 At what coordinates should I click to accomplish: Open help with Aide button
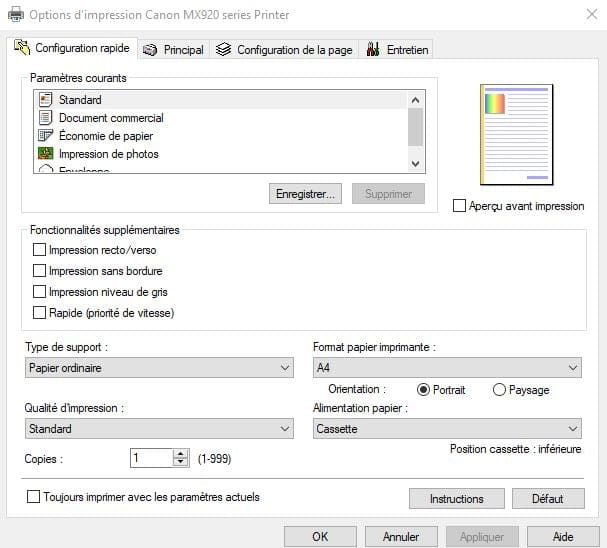coord(563,536)
